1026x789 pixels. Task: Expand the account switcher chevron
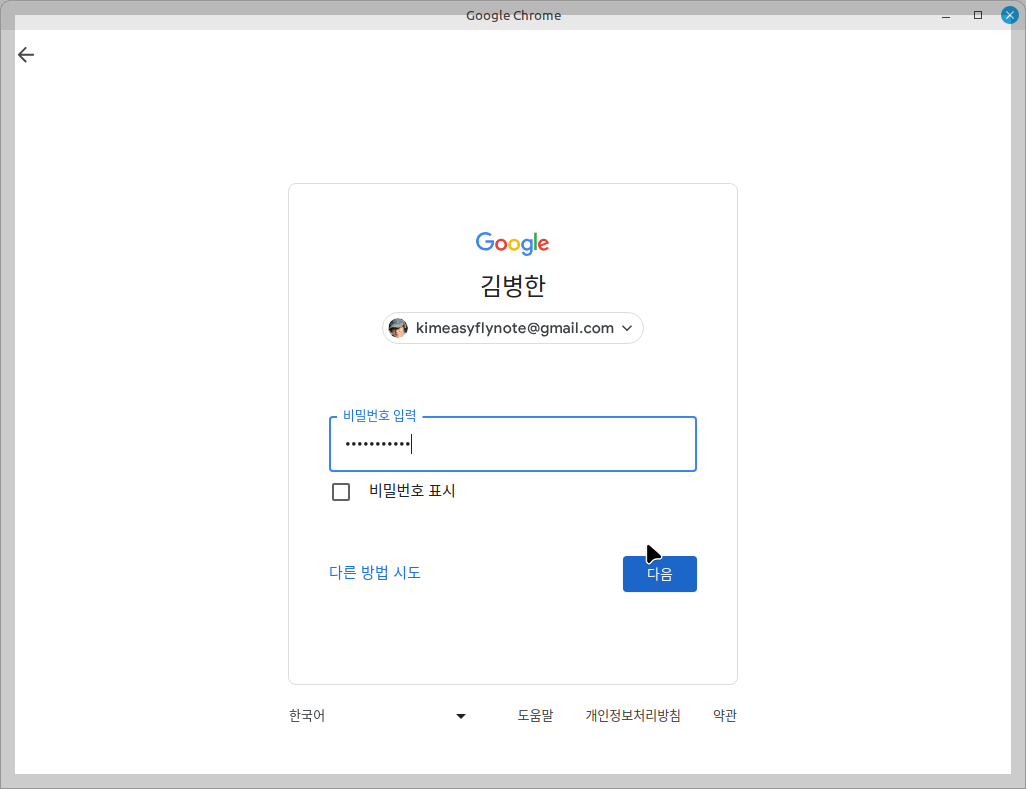(627, 328)
